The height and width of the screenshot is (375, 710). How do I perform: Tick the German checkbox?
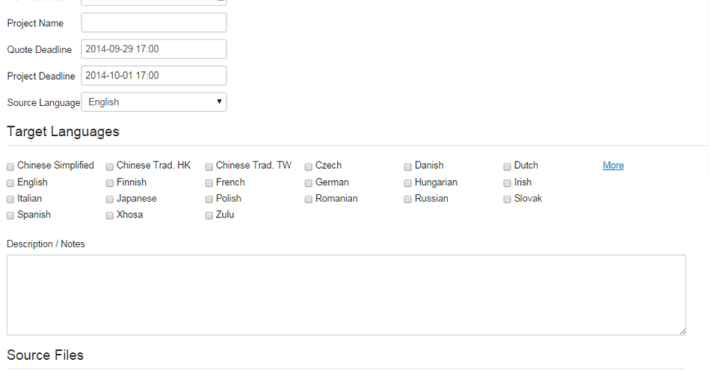308,183
